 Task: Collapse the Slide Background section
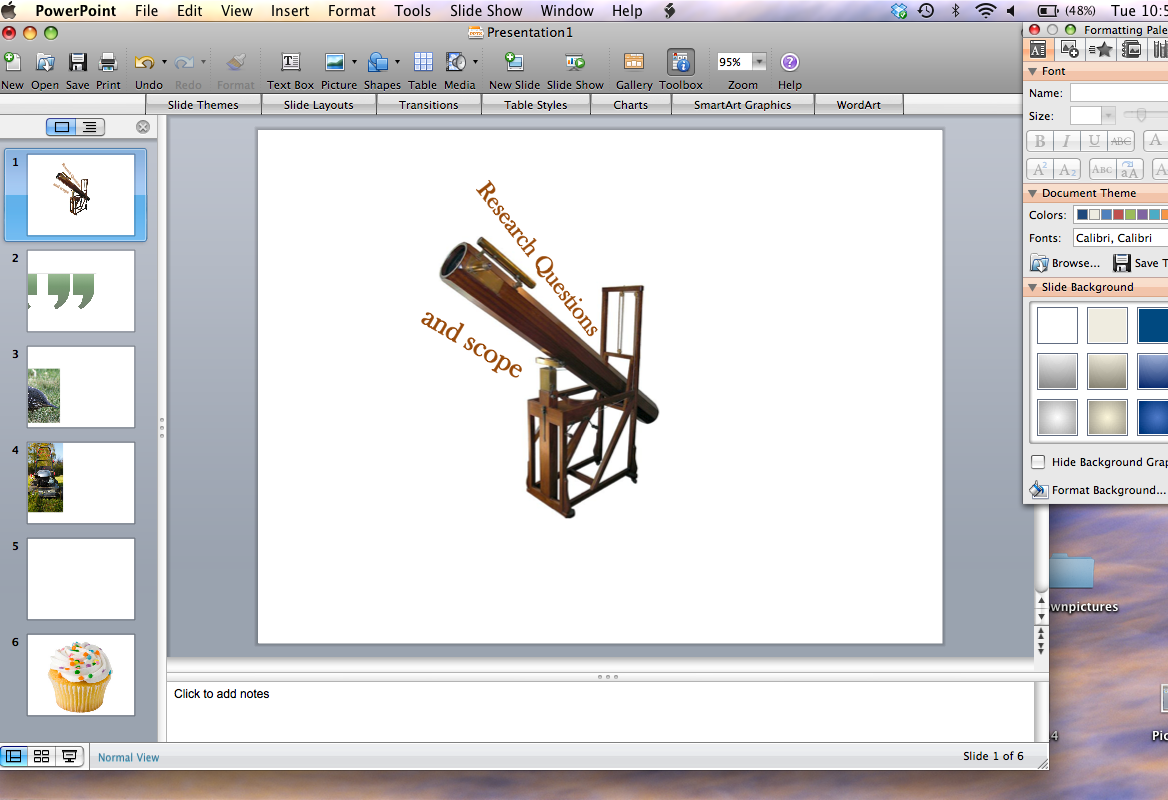[x=1032, y=288]
